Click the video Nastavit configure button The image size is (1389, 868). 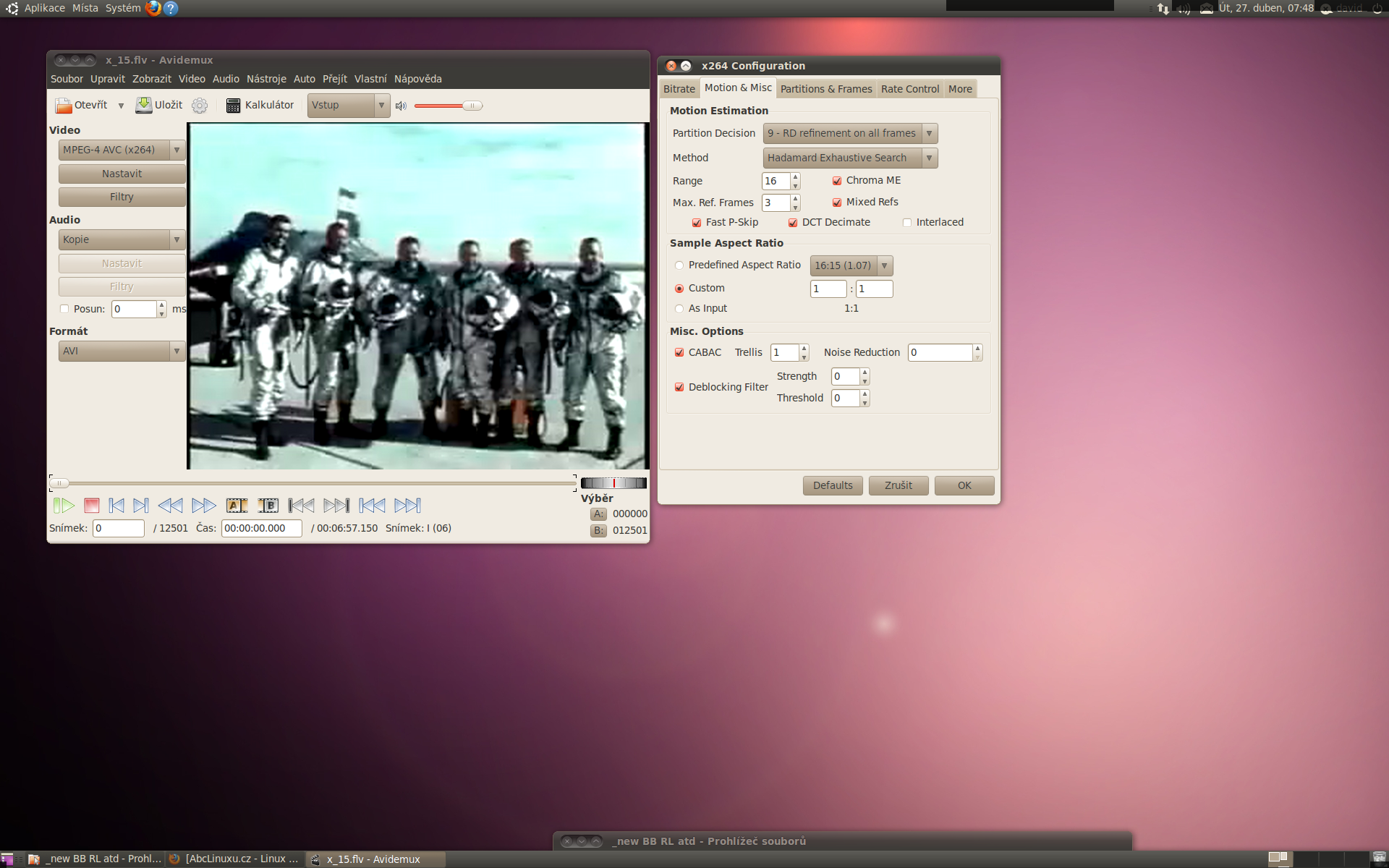click(x=122, y=174)
